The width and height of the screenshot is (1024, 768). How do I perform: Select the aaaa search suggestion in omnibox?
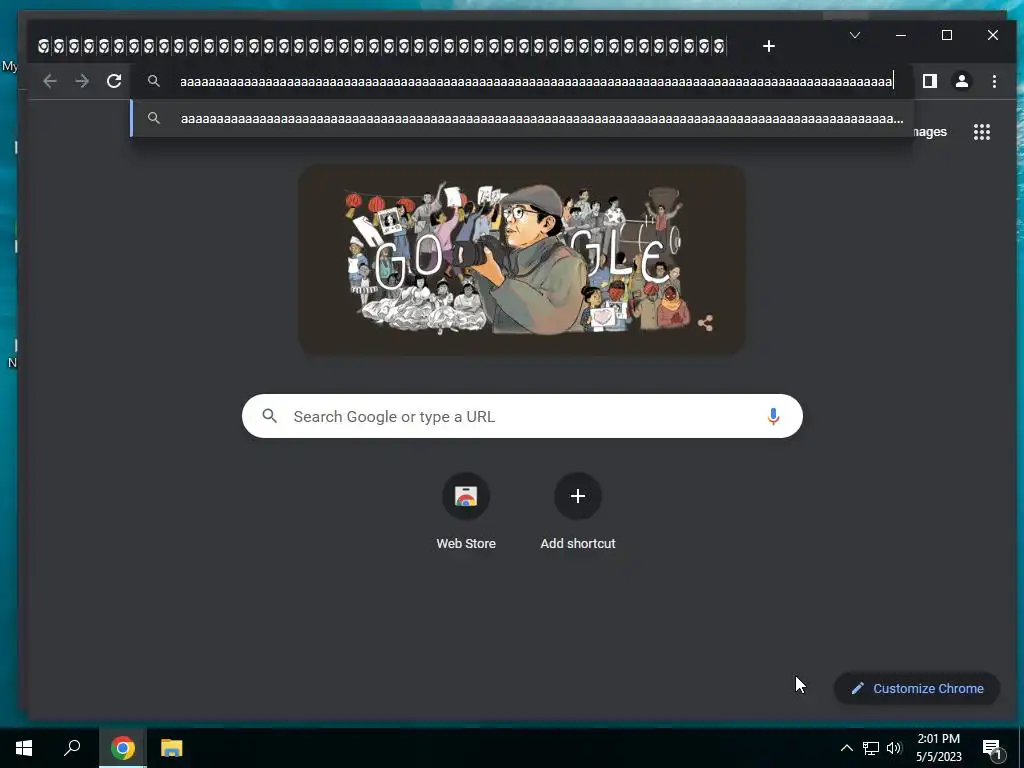coord(522,118)
